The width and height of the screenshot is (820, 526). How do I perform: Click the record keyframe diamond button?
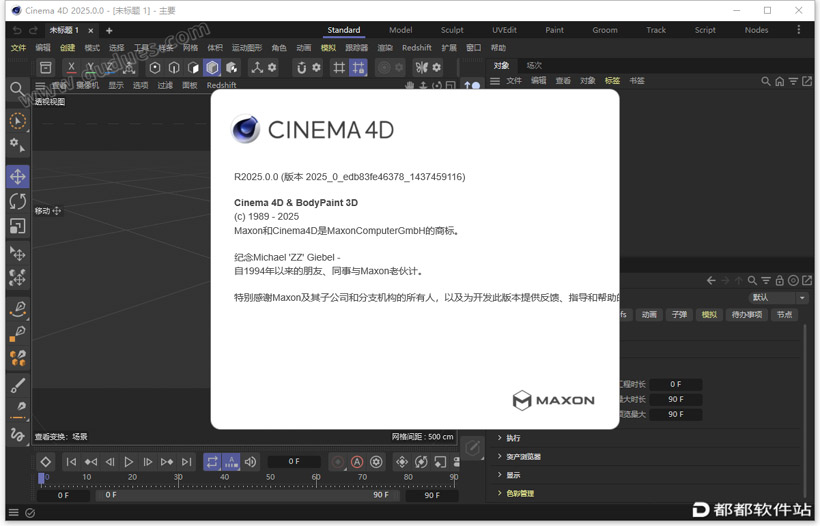45,462
